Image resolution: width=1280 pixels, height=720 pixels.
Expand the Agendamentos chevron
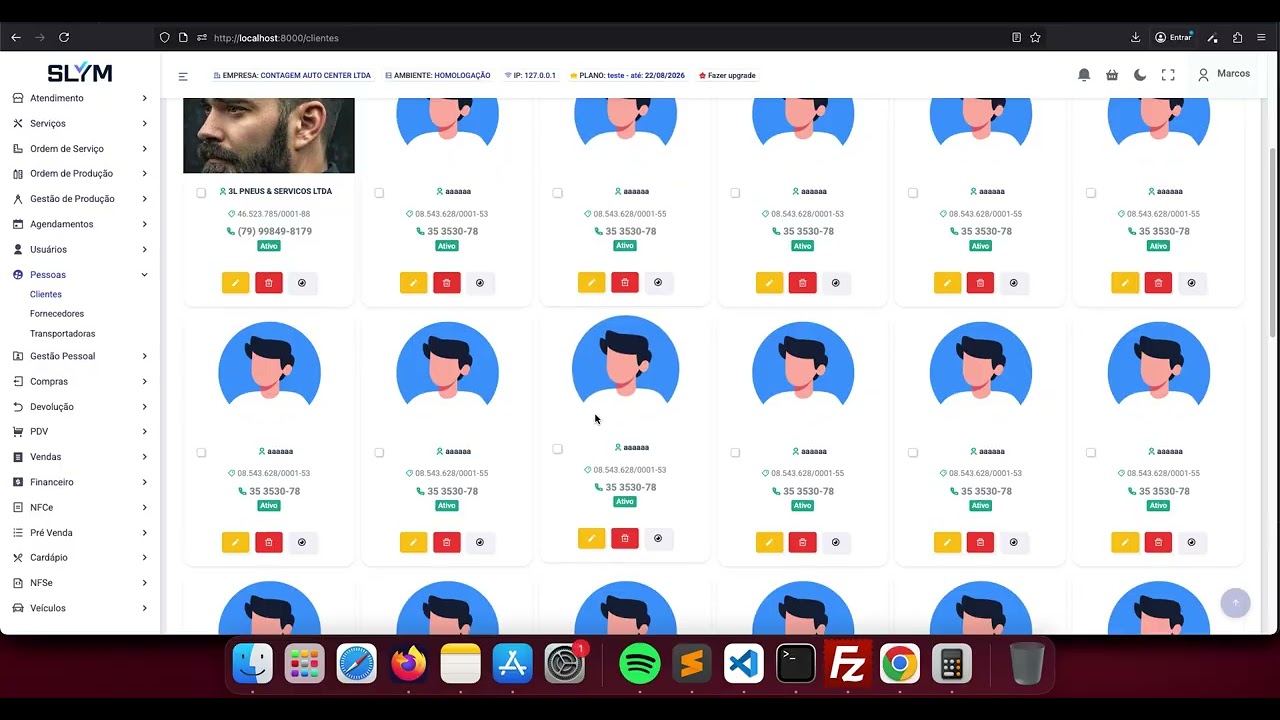144,224
